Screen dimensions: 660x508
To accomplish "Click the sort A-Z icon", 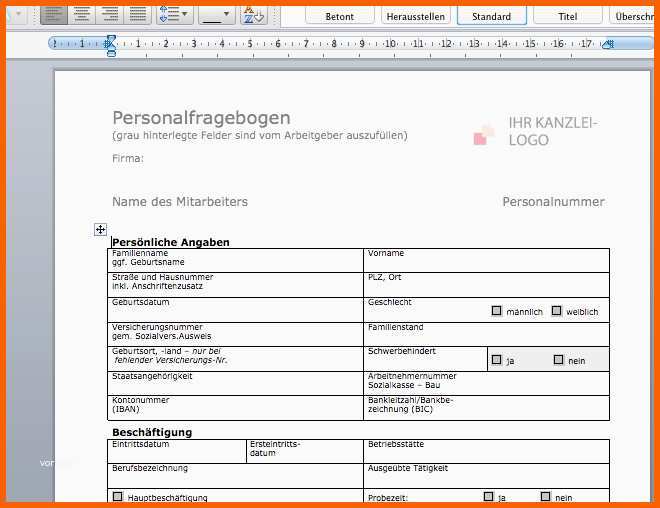I will tap(254, 15).
